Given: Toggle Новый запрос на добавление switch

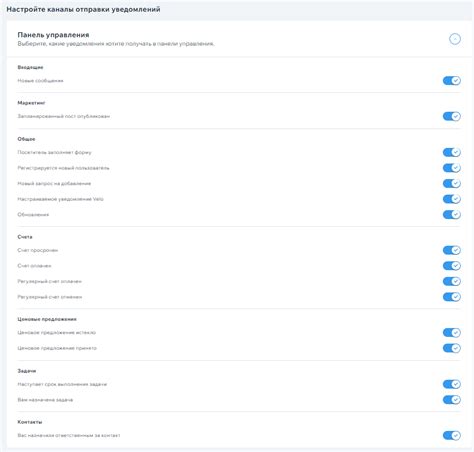Looking at the screenshot, I should (452, 183).
